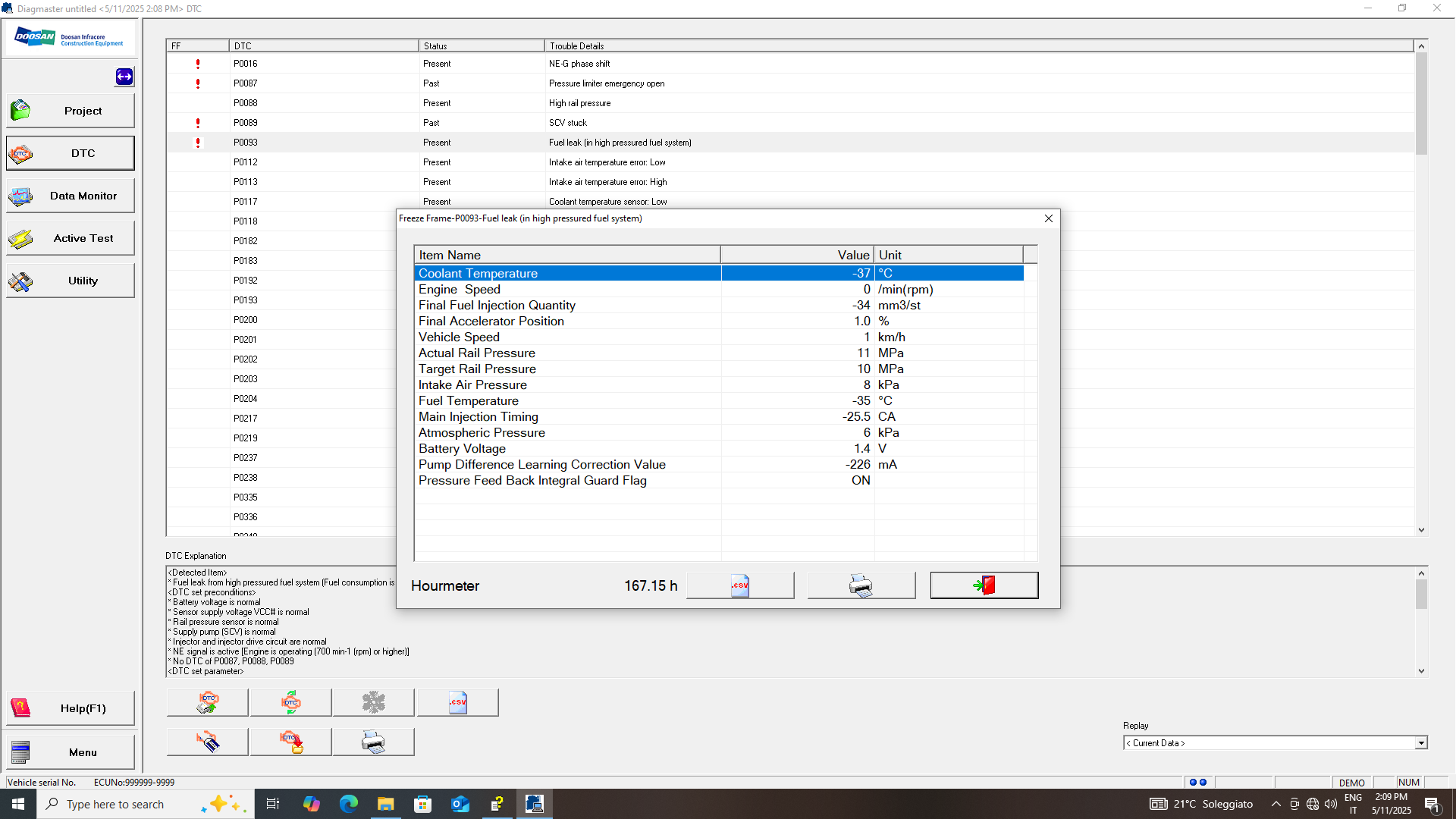Close the Freeze Frame P0093 dialog
The width and height of the screenshot is (1456, 819).
coord(1049,218)
